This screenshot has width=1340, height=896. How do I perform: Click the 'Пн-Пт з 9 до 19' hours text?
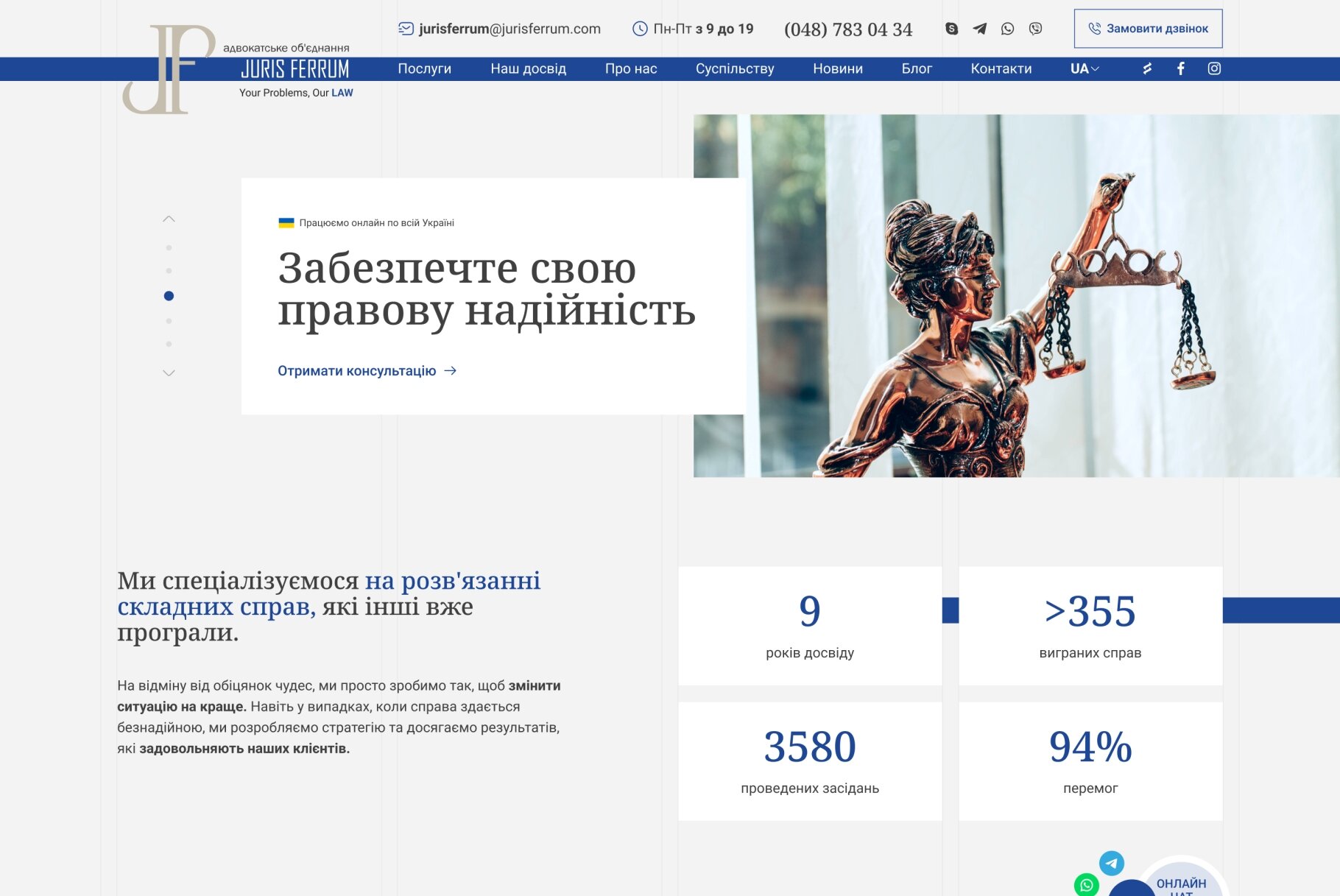tap(703, 29)
